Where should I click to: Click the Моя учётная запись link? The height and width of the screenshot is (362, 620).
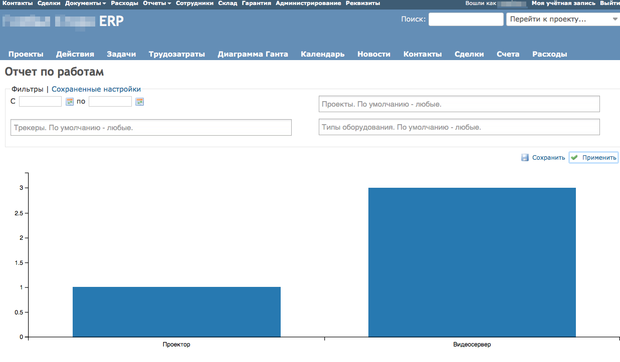tap(563, 3)
